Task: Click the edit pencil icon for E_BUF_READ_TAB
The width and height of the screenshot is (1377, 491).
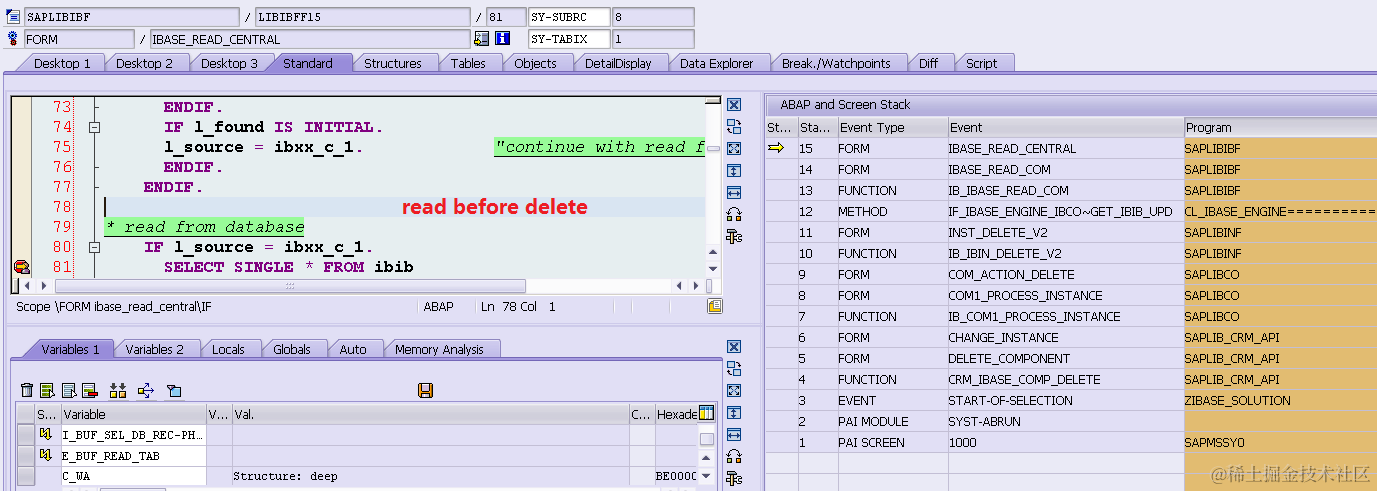Action: coord(45,455)
